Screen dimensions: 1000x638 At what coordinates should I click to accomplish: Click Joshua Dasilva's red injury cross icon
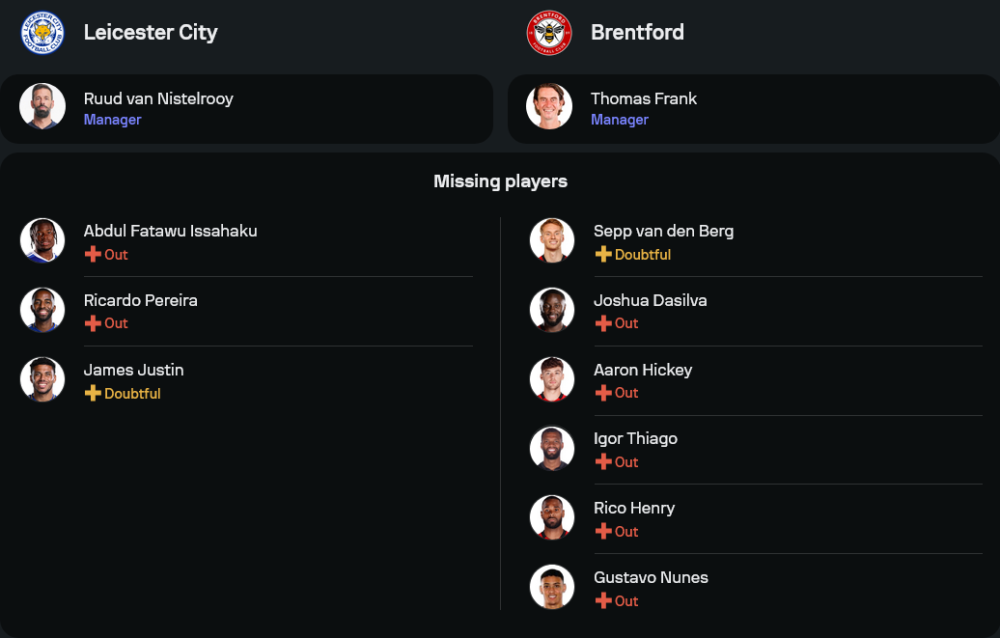(603, 323)
